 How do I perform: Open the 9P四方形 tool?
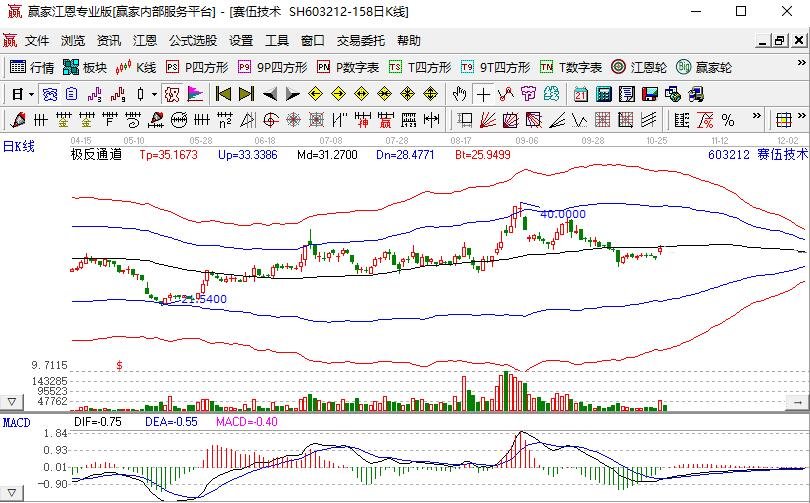[x=273, y=68]
